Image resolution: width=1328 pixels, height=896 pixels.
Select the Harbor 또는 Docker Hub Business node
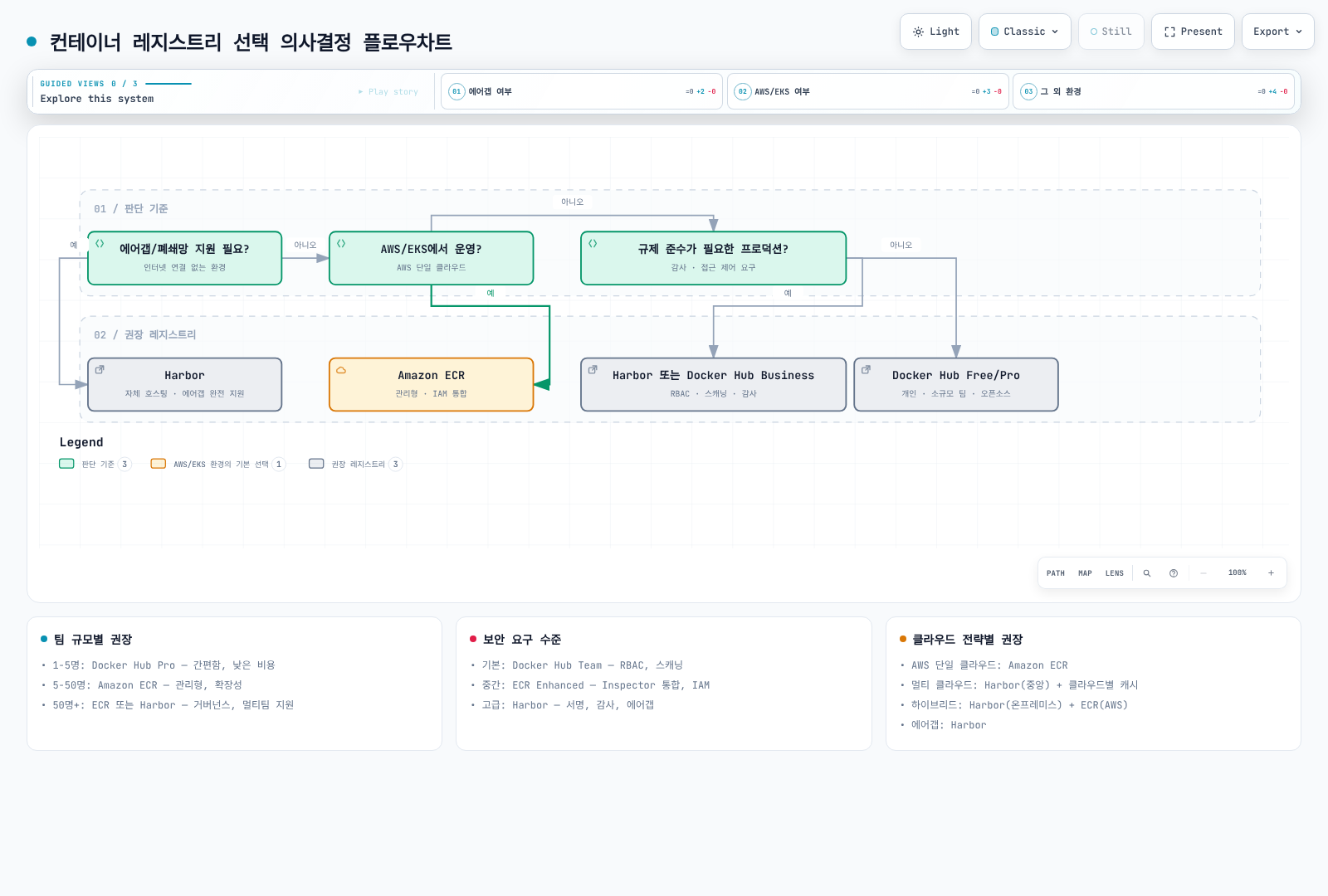click(713, 384)
